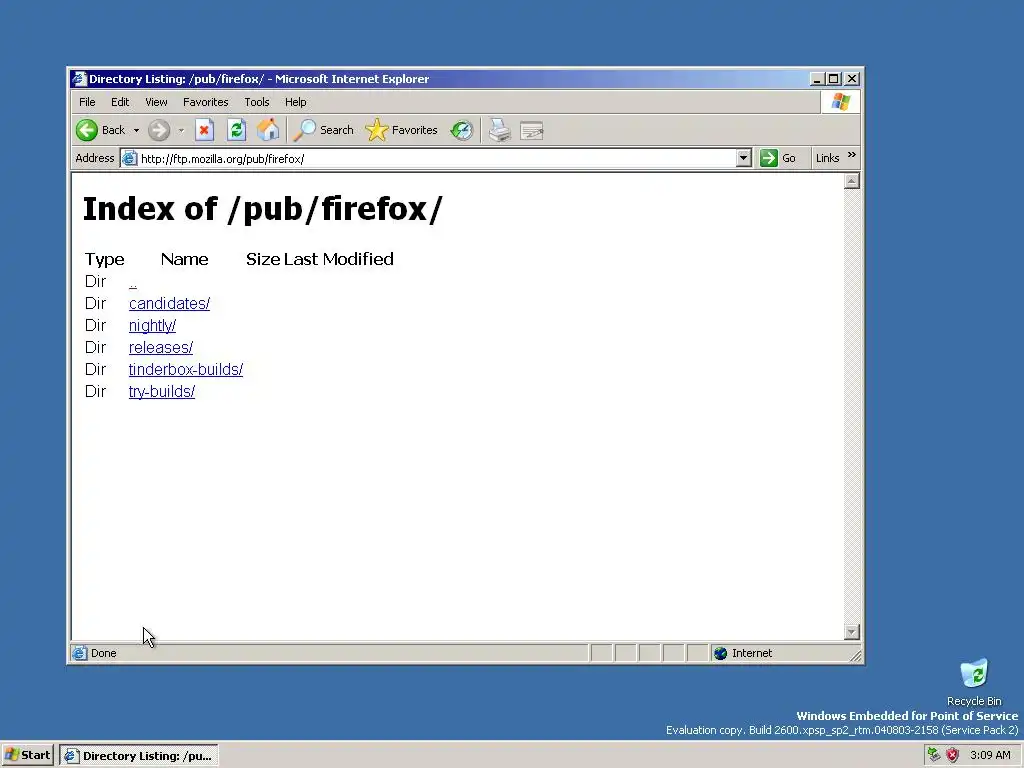Open the releases/ directory link

[161, 347]
